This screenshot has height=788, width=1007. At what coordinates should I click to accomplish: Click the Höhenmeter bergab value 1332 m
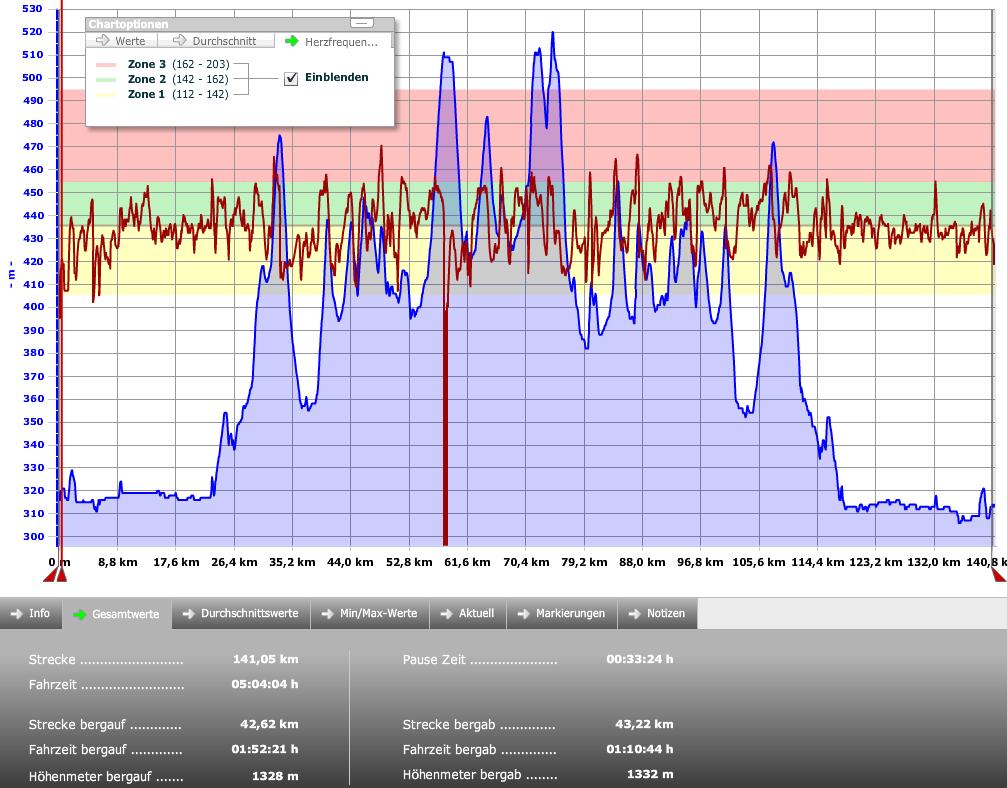point(650,774)
